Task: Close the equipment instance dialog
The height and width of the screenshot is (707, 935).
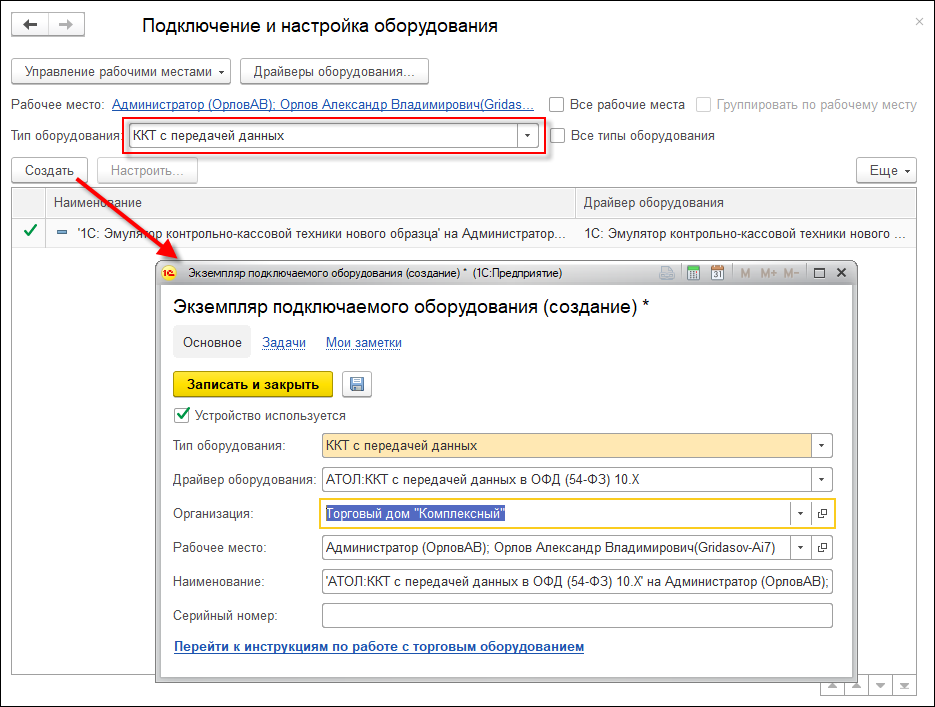Action: click(841, 272)
